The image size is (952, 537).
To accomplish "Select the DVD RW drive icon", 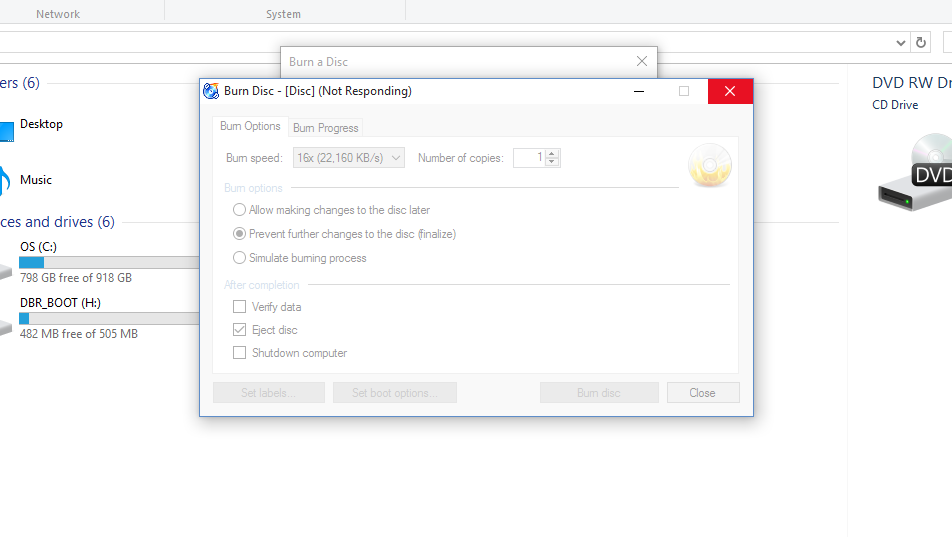I will (916, 173).
